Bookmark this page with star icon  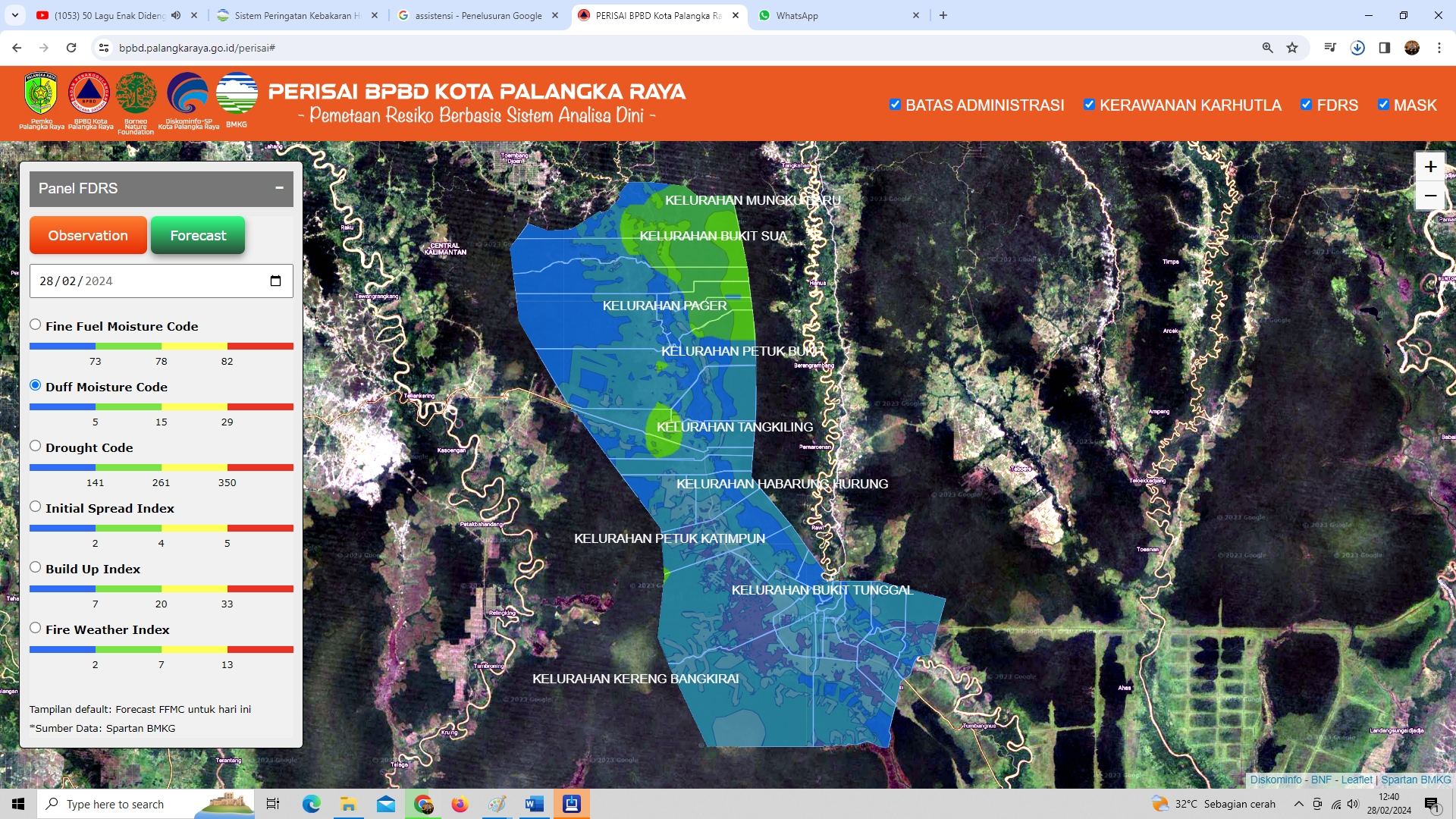pyautogui.click(x=1292, y=48)
